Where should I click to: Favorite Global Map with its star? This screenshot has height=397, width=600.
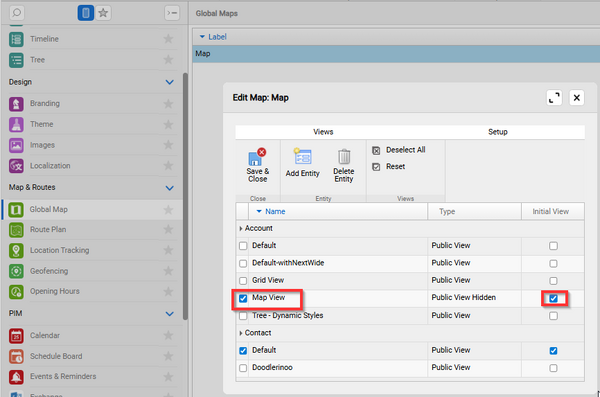[x=168, y=209]
